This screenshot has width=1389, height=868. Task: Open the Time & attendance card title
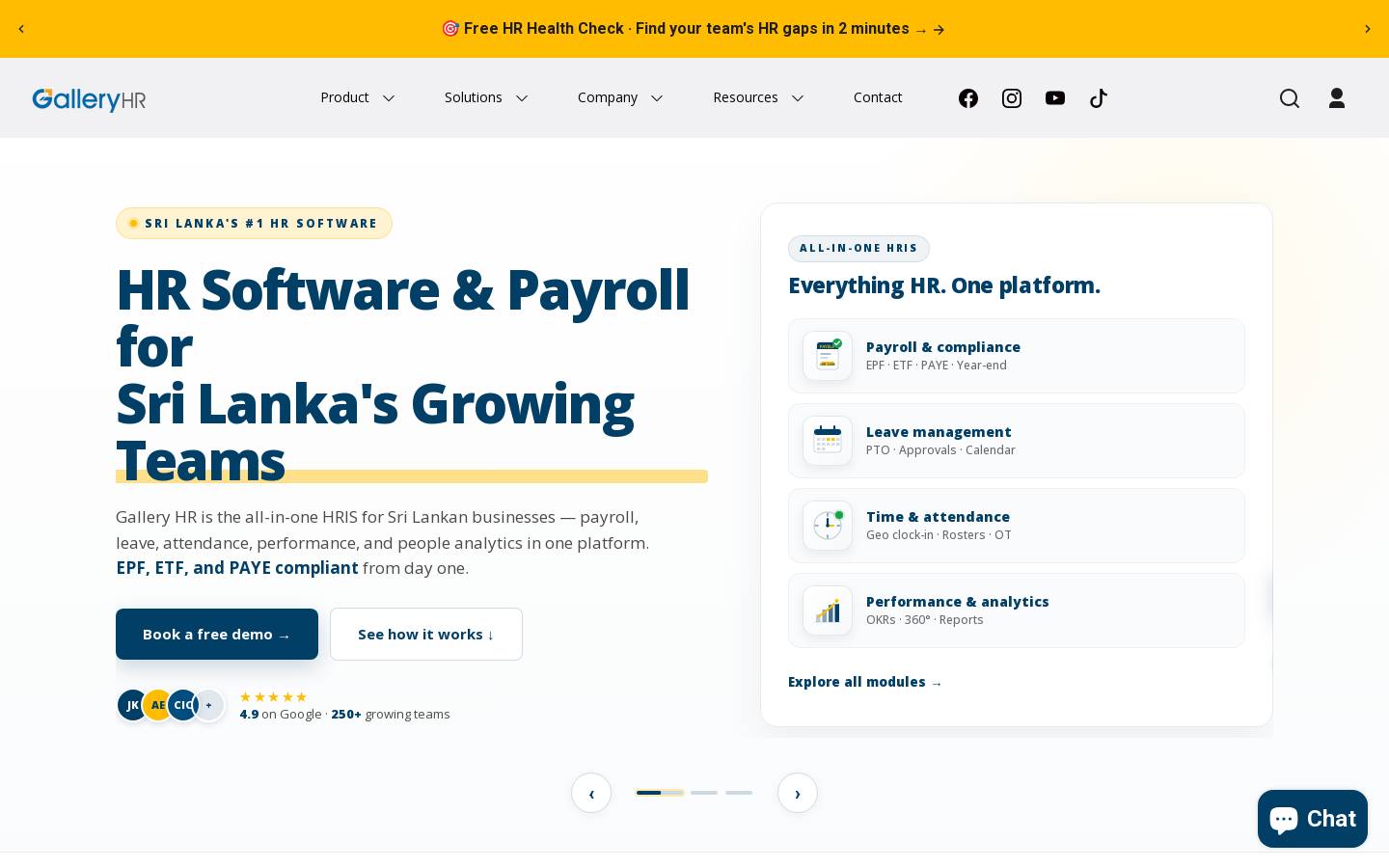click(x=938, y=517)
